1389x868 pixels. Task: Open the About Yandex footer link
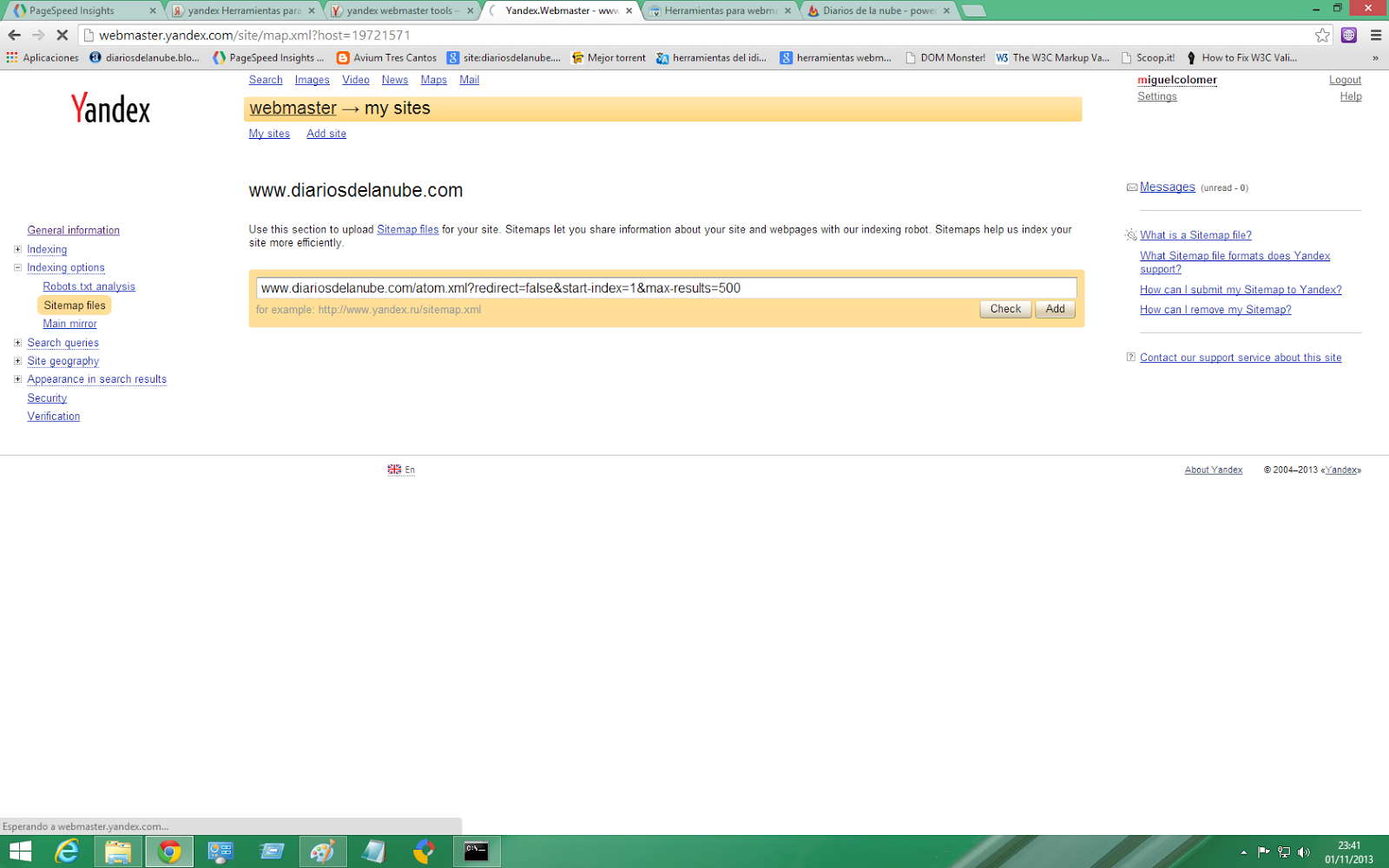[x=1214, y=470]
